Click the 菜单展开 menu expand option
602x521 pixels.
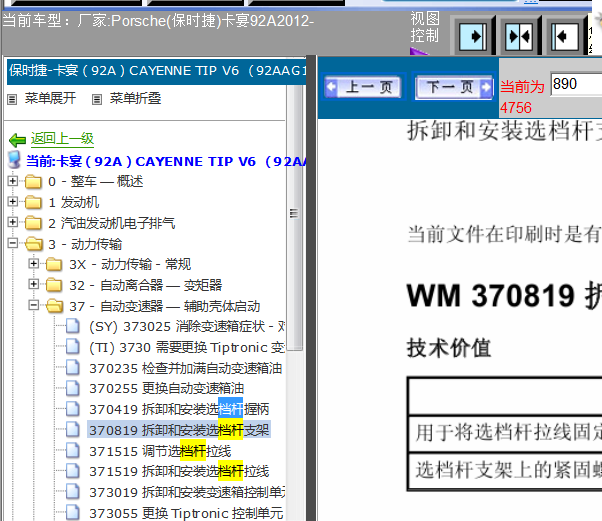50,98
